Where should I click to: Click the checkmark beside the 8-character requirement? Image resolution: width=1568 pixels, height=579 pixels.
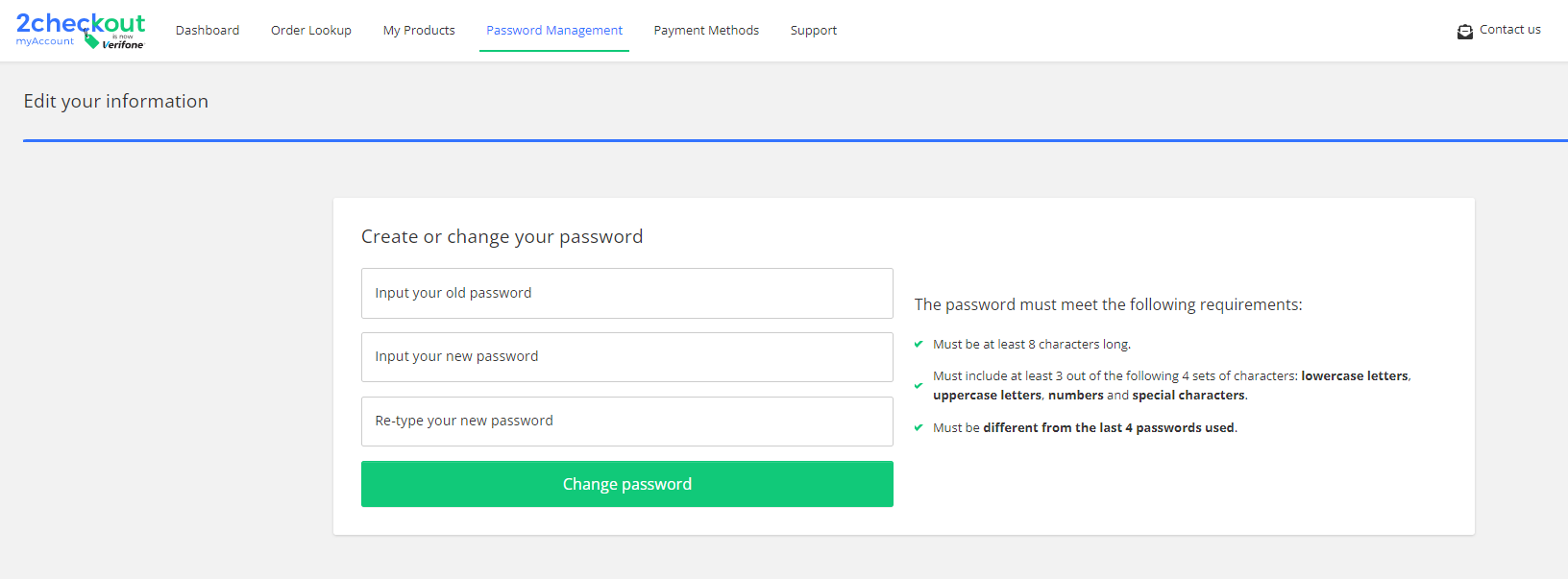(x=919, y=343)
